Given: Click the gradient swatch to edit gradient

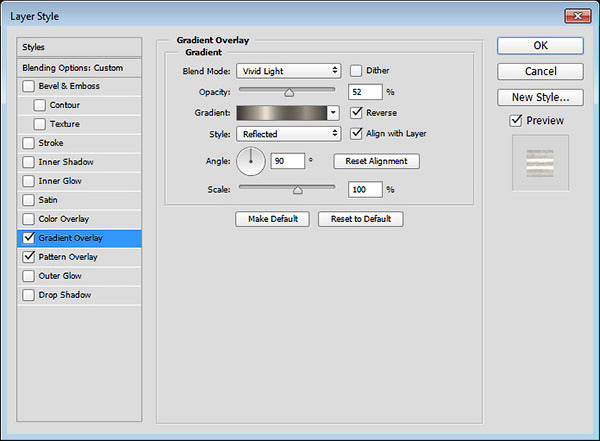Looking at the screenshot, I should click(x=282, y=113).
